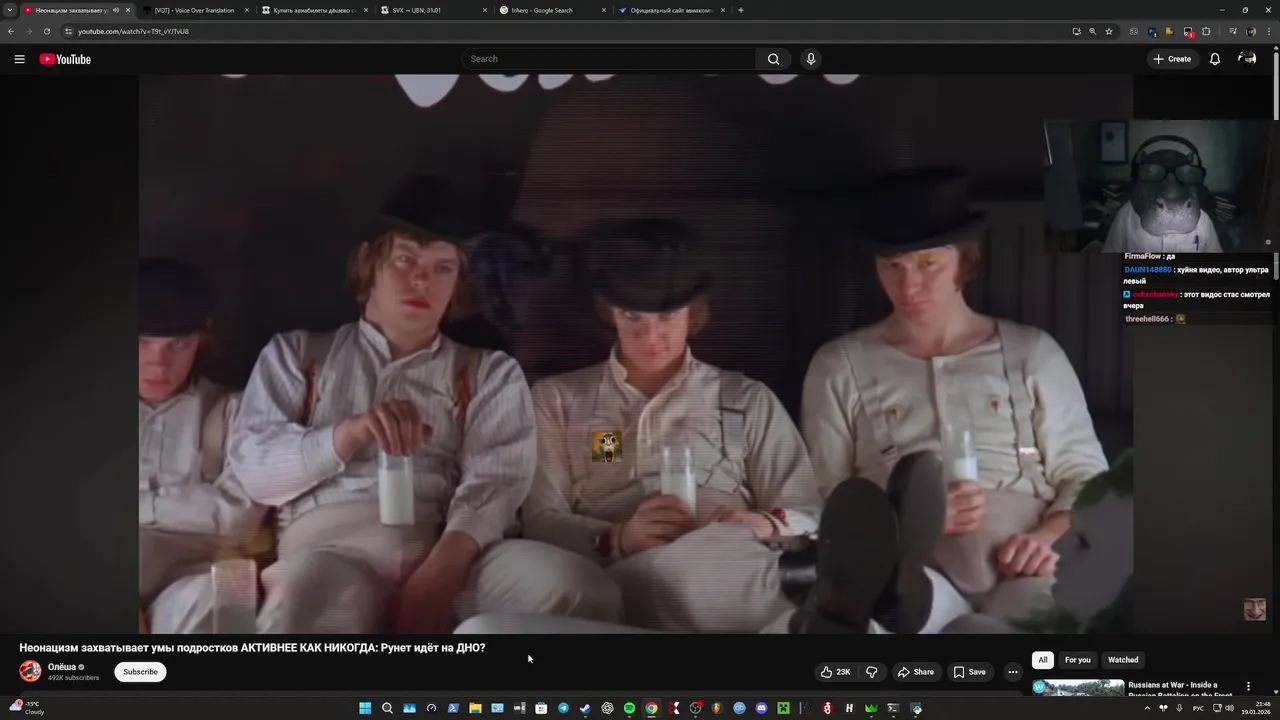Click the zoom magnifier in address bar
Screen dimensions: 1280x720
1093,31
